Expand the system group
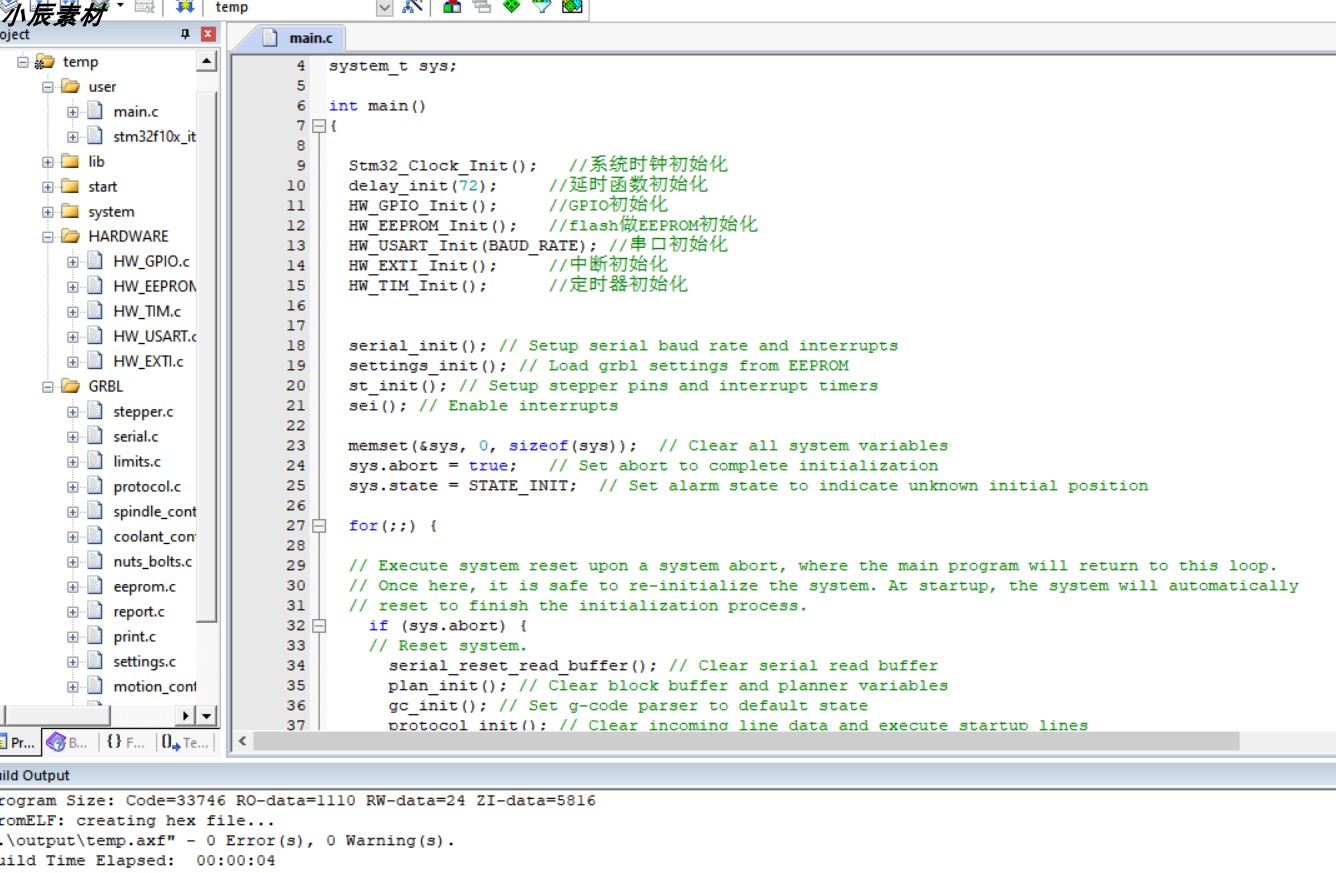 point(47,212)
